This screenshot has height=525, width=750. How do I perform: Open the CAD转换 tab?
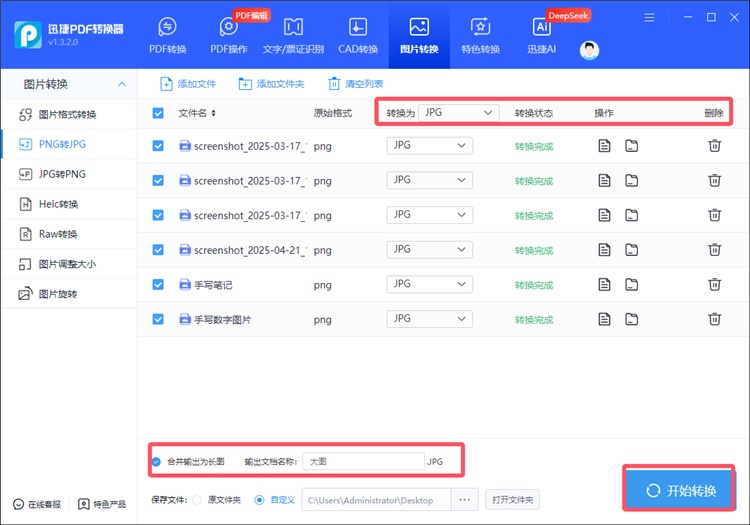coord(358,35)
